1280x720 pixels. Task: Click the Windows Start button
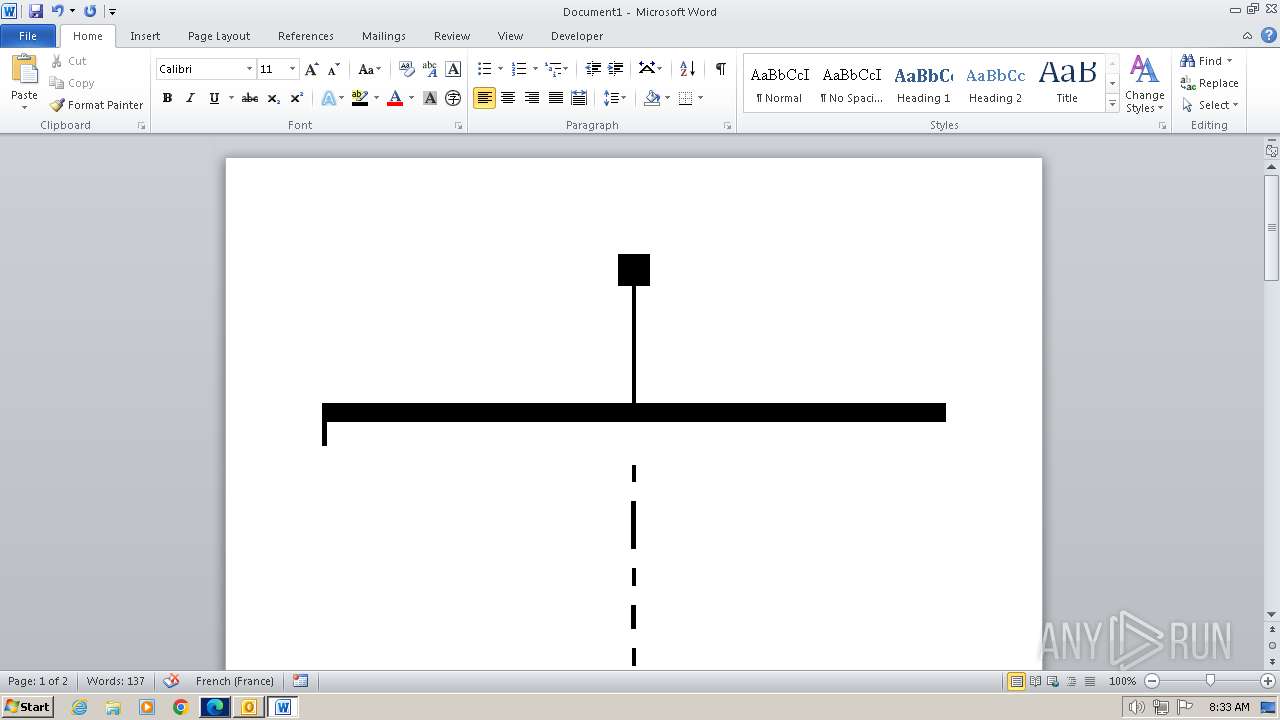point(27,707)
